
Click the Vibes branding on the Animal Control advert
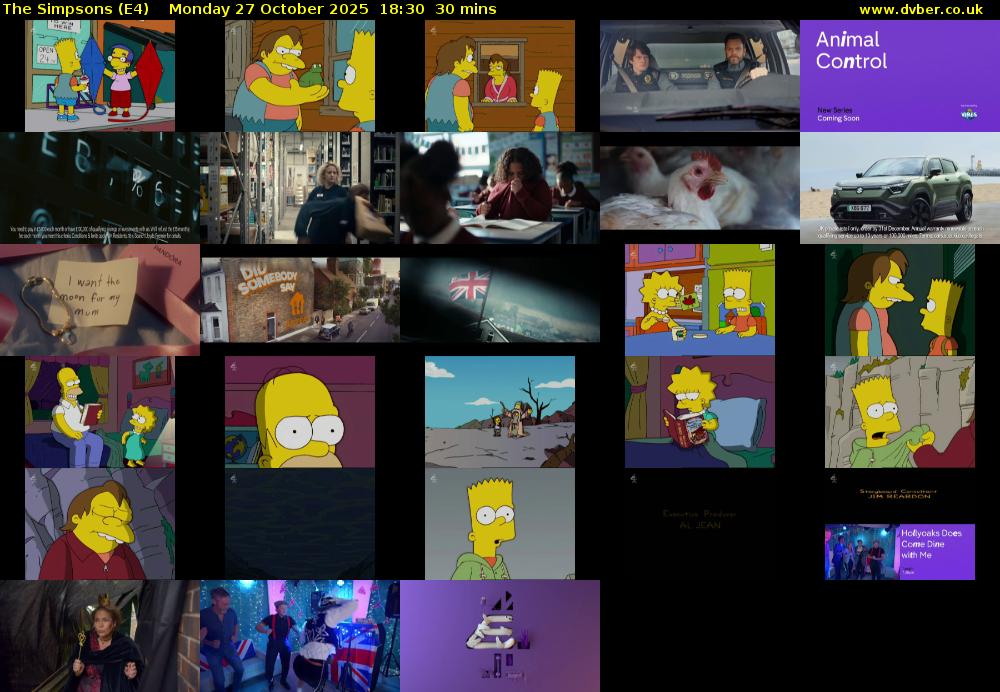click(x=969, y=114)
